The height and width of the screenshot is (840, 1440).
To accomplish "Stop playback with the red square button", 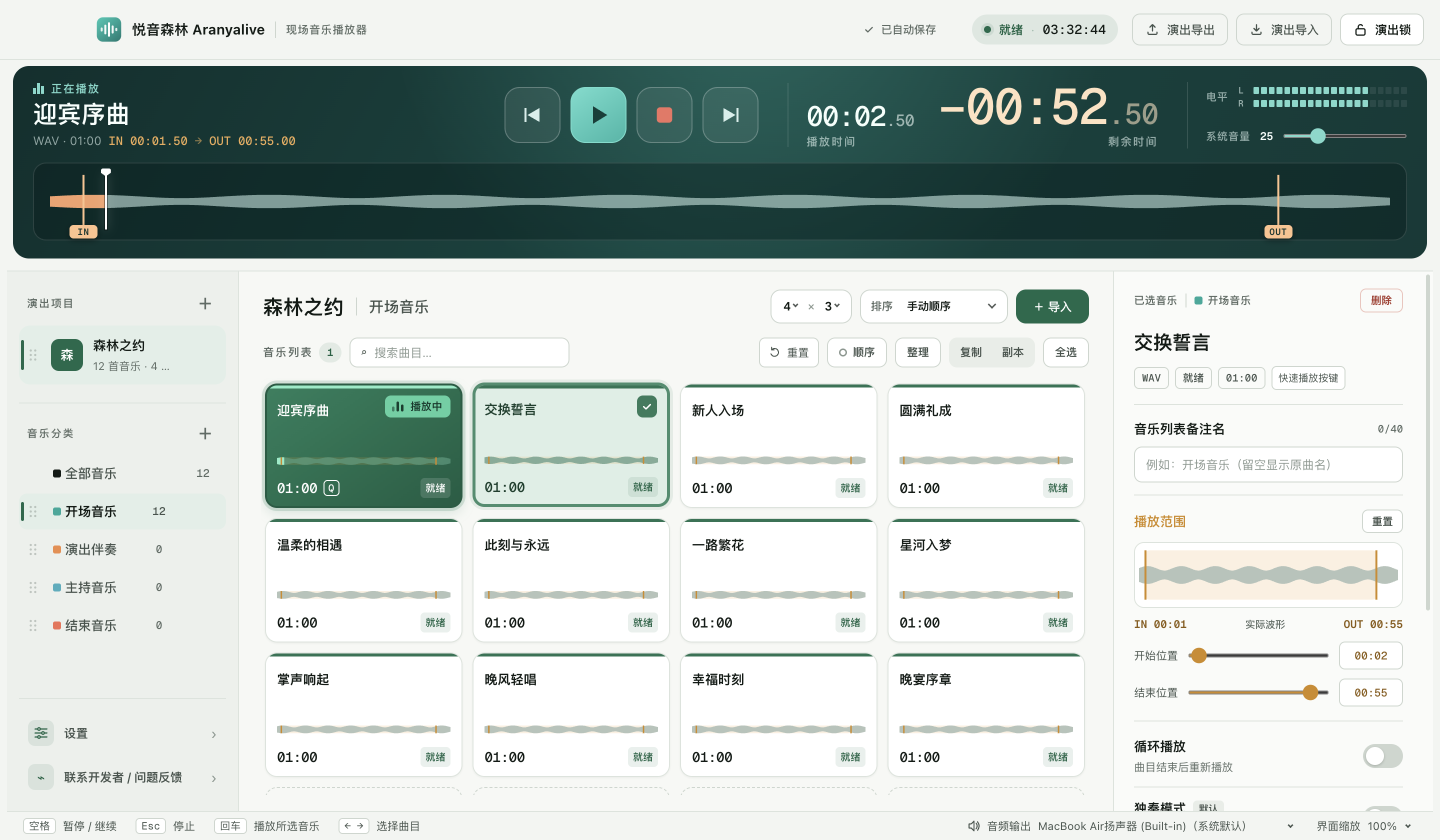I will tap(664, 115).
